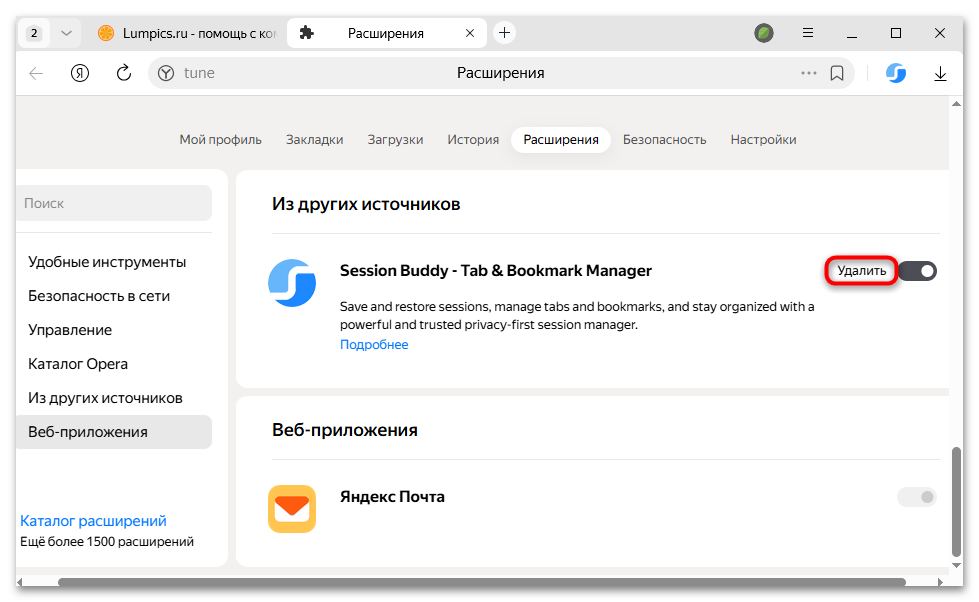The height and width of the screenshot is (602, 979).
Task: Select the Расширения section tab
Action: point(561,140)
